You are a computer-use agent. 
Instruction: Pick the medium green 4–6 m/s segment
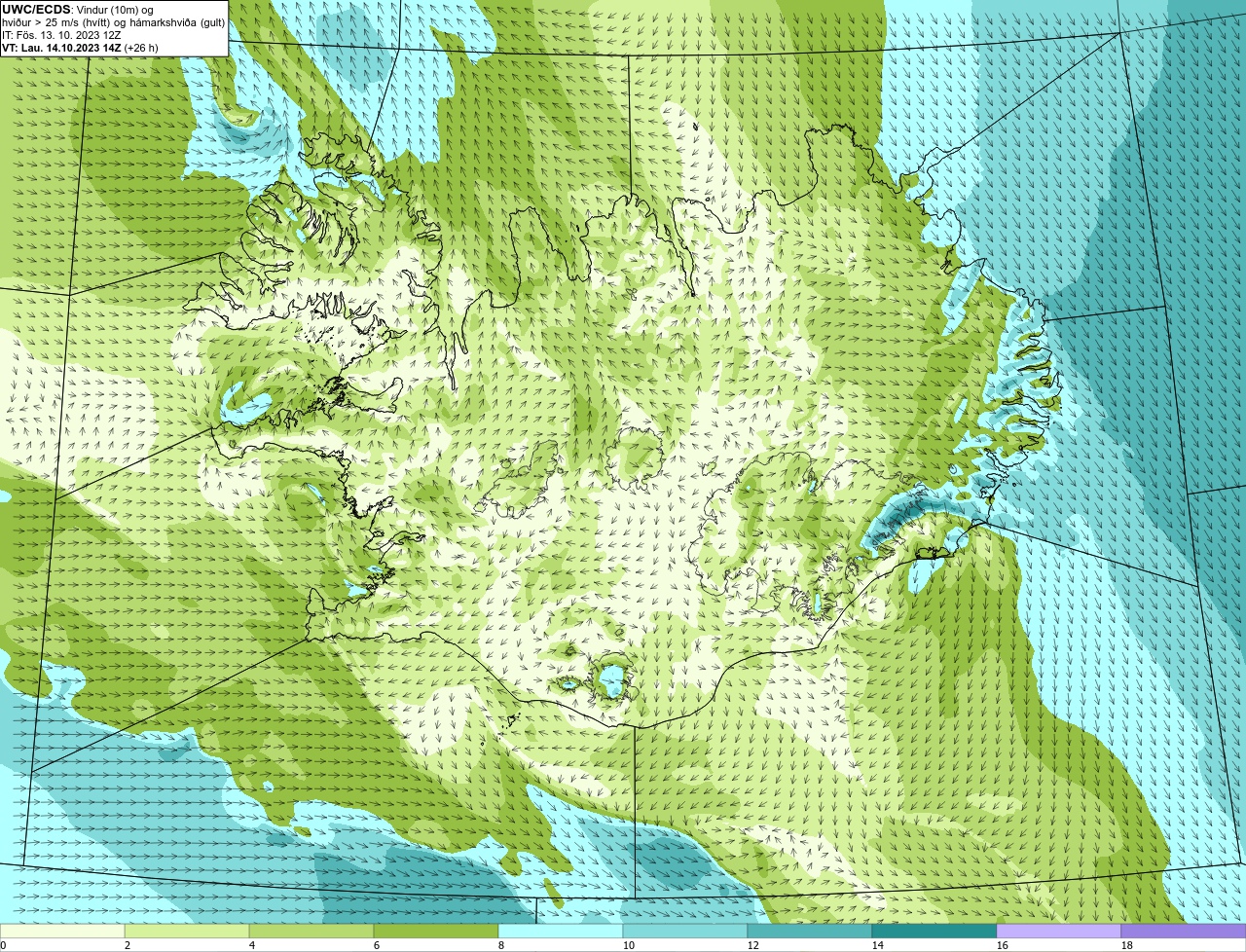click(x=311, y=932)
